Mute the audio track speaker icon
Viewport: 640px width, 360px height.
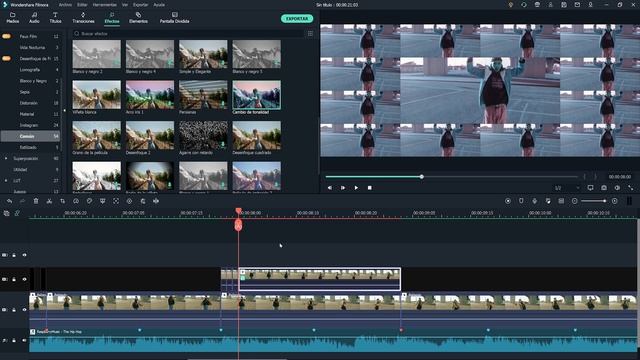click(x=24, y=340)
